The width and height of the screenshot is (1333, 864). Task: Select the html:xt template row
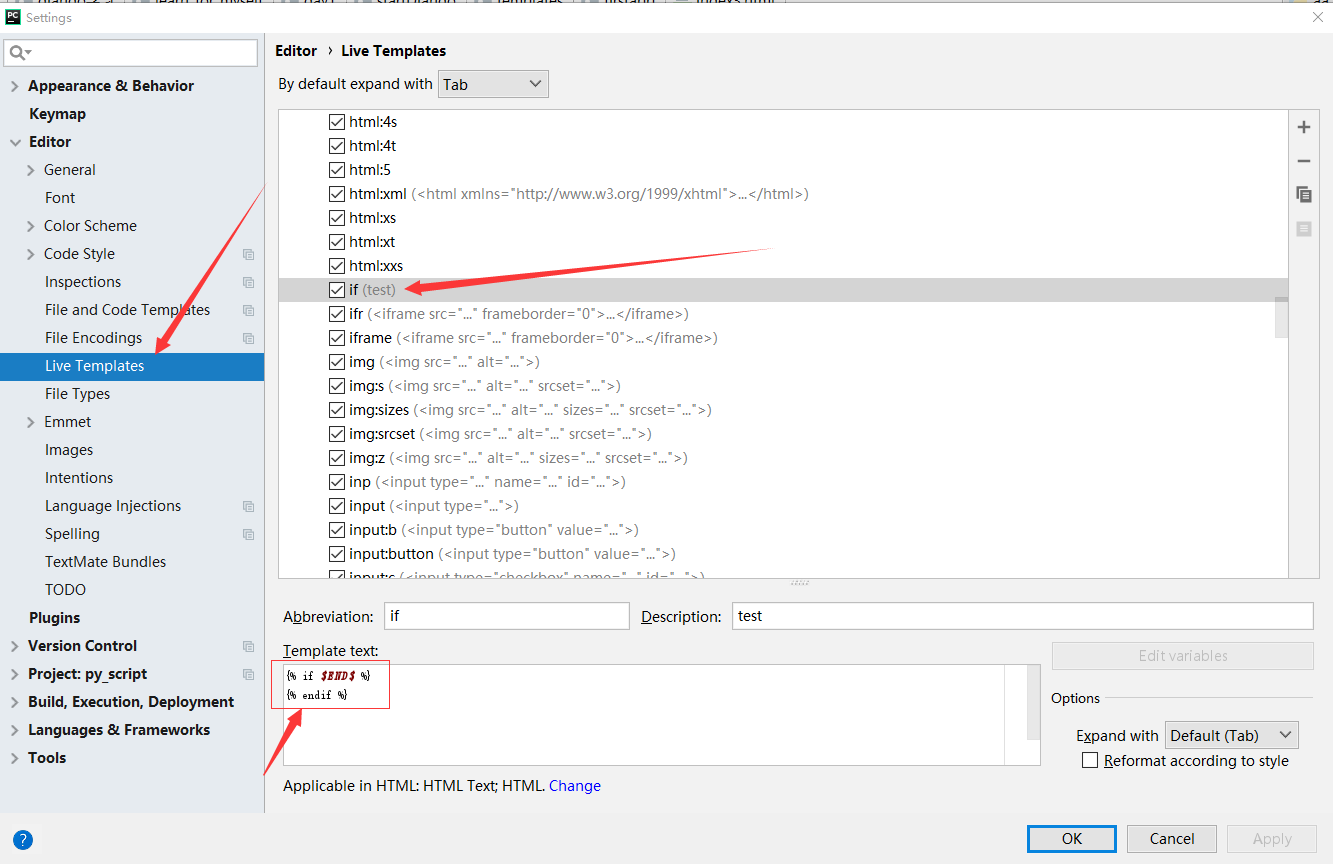tap(782, 242)
